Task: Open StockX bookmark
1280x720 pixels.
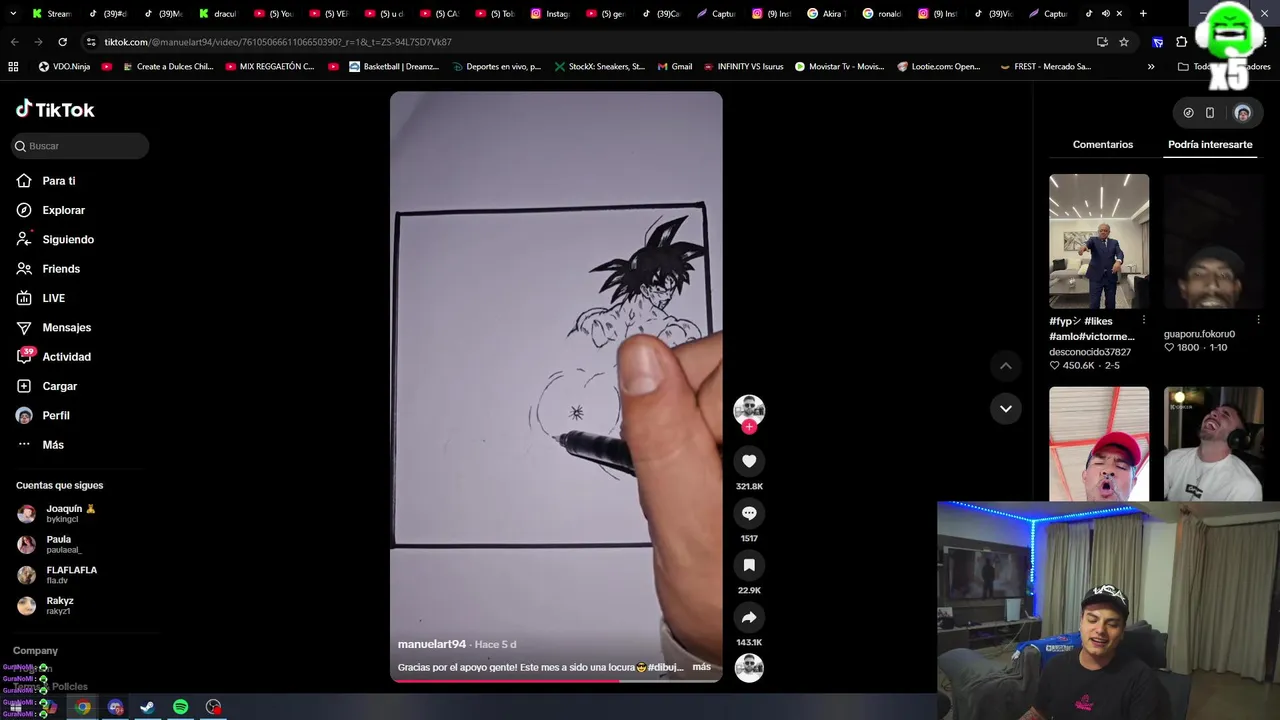Action: 599,67
